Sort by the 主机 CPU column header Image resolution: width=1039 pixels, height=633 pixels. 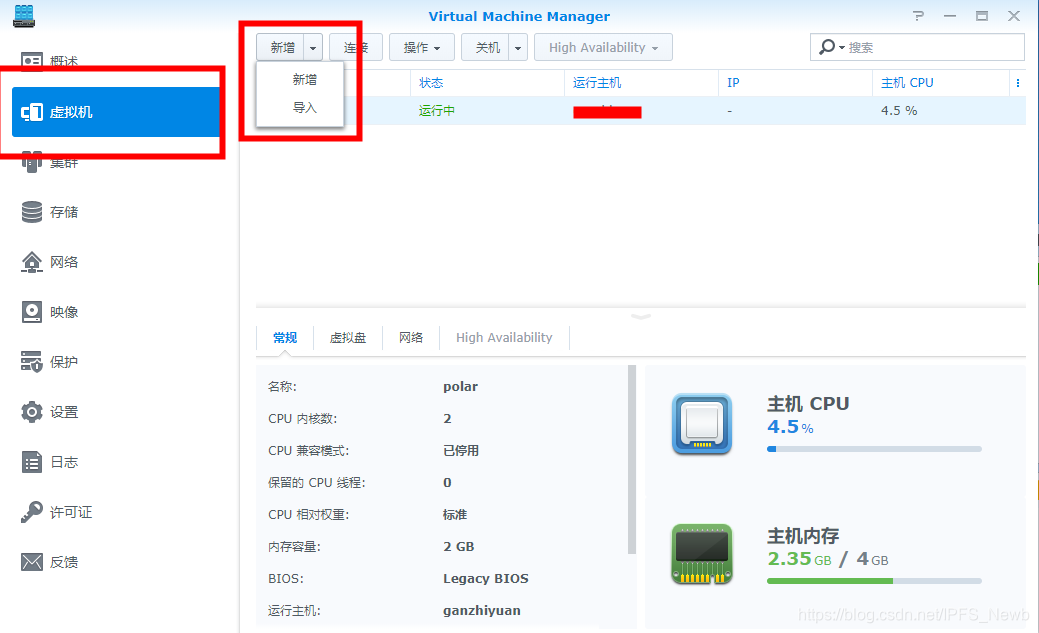tap(941, 83)
